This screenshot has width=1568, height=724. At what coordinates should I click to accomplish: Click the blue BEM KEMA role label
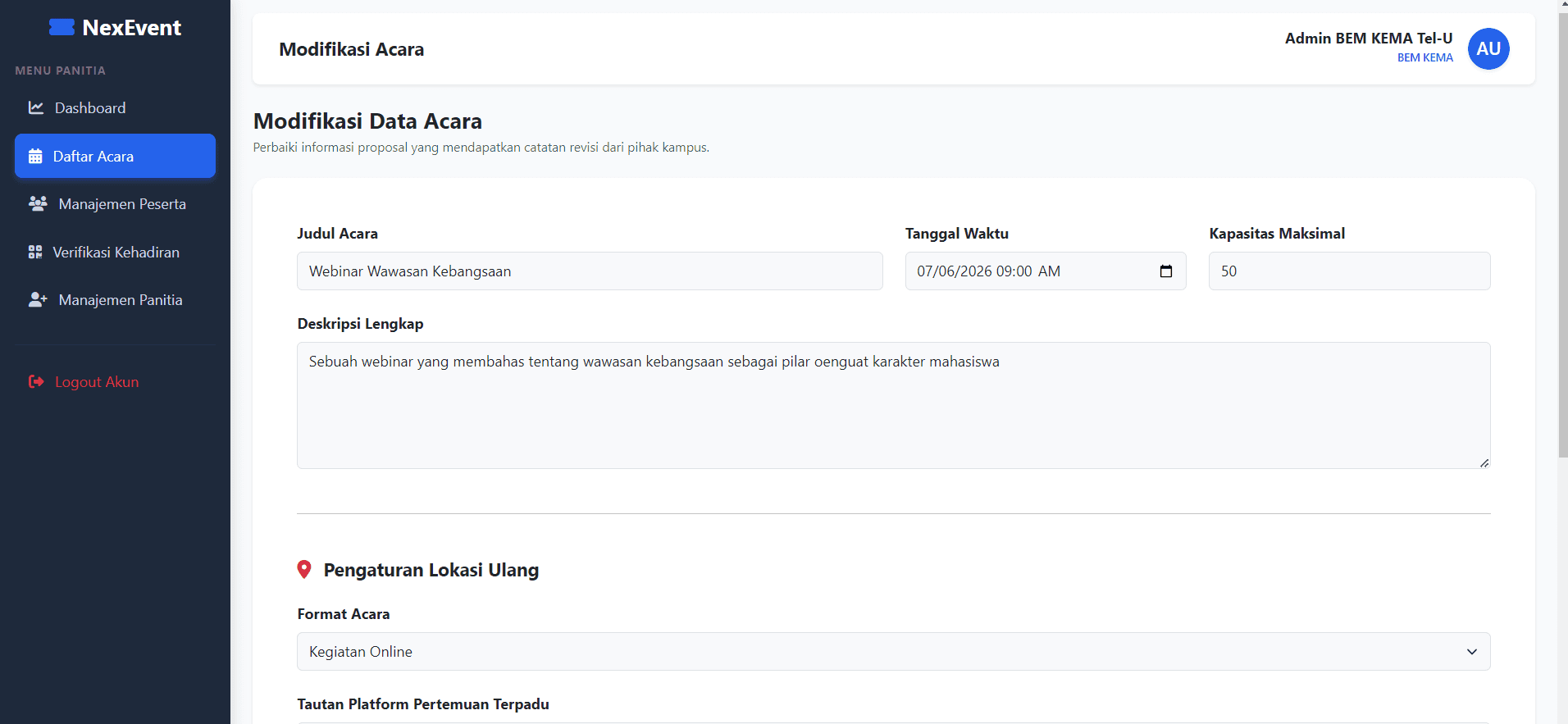(1425, 57)
